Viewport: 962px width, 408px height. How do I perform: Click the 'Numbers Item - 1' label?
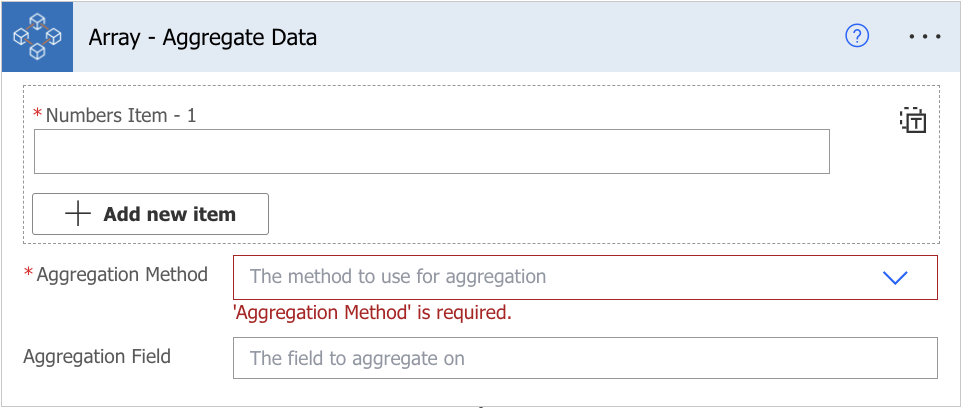pos(121,115)
